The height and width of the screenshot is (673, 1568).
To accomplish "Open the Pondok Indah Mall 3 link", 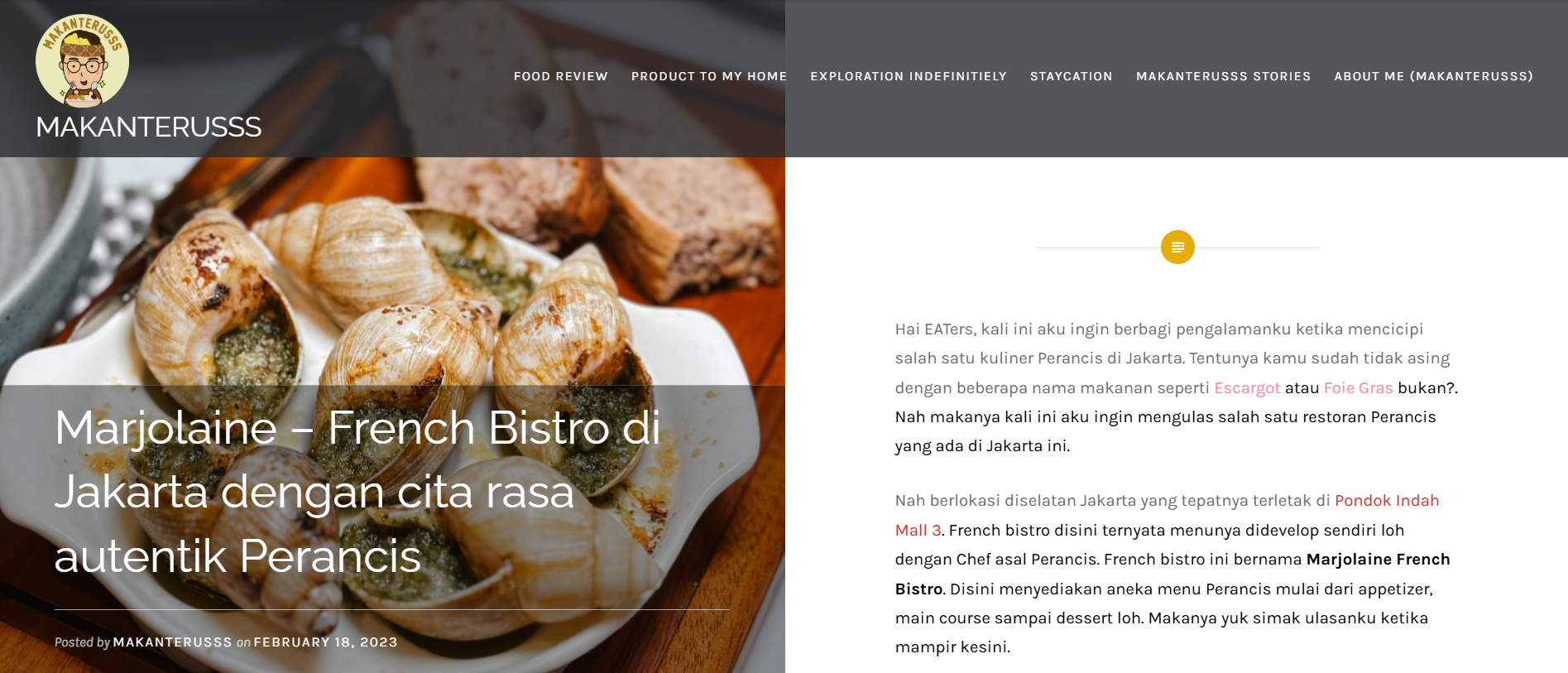I will 1167,515.
